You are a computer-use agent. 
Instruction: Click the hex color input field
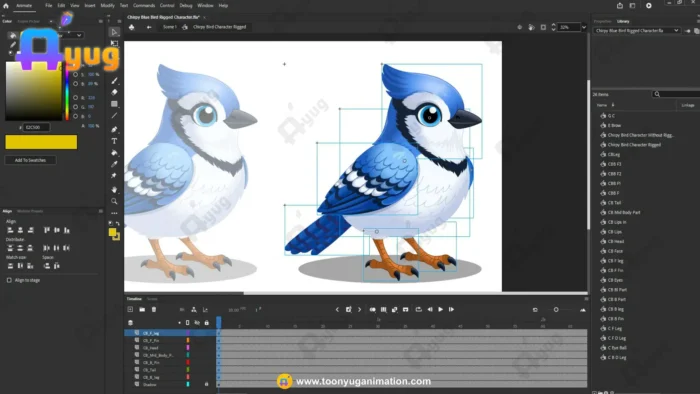coord(36,127)
